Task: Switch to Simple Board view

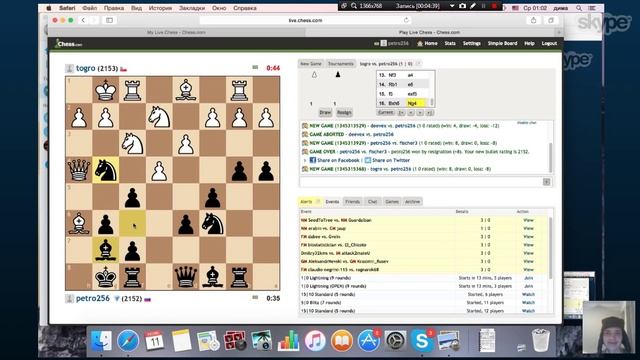Action: (502, 43)
